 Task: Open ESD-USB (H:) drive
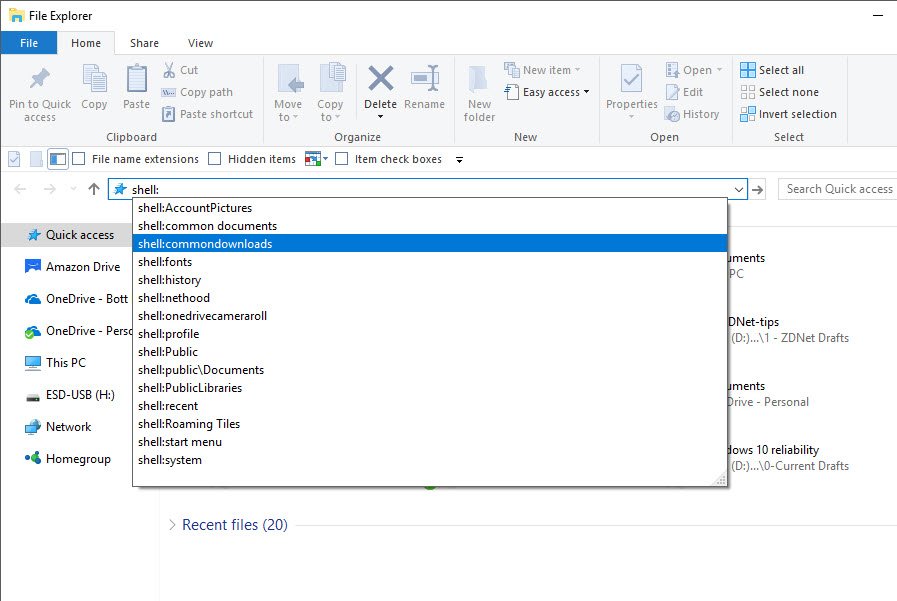68,395
